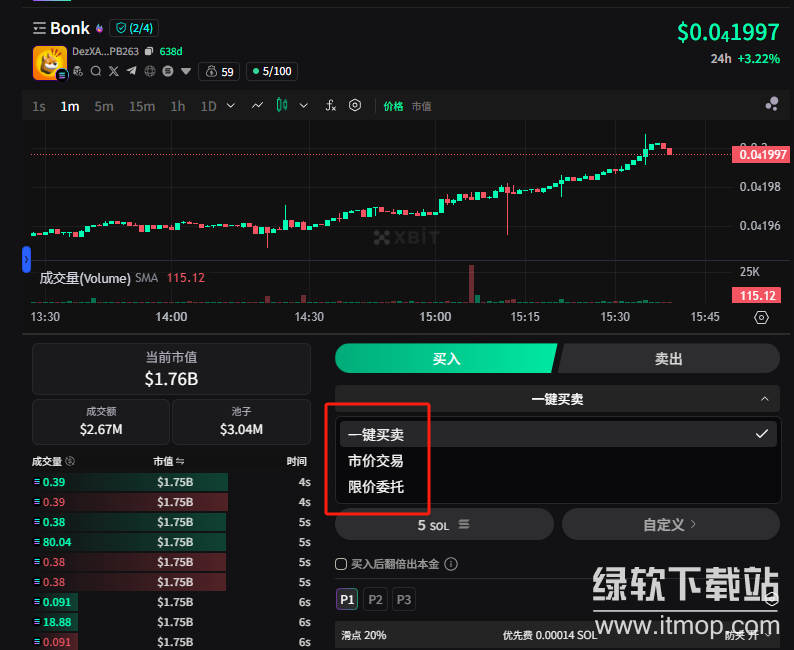Switch chart to 市值 display mode
Viewport: 794px width, 650px height.
[421, 106]
